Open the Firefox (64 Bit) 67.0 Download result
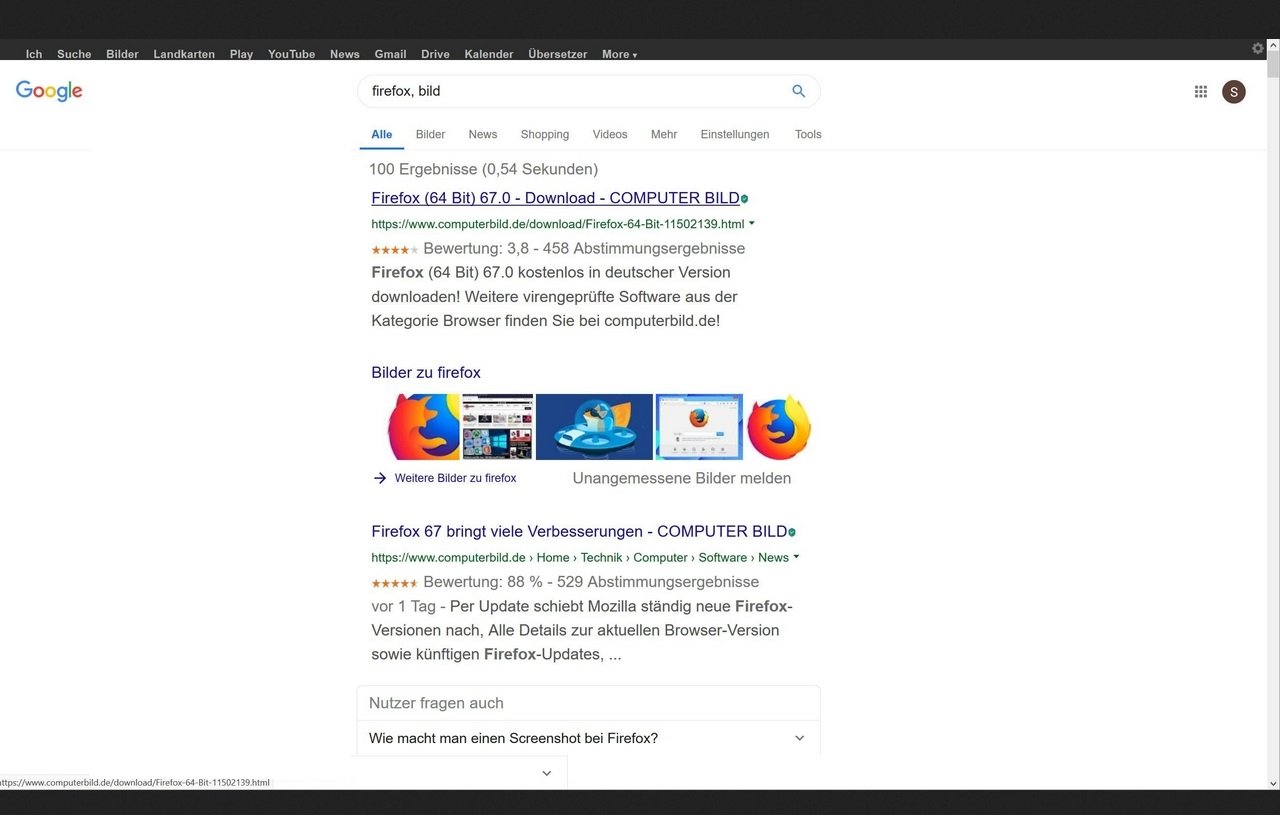Image resolution: width=1280 pixels, height=815 pixels. pos(555,198)
